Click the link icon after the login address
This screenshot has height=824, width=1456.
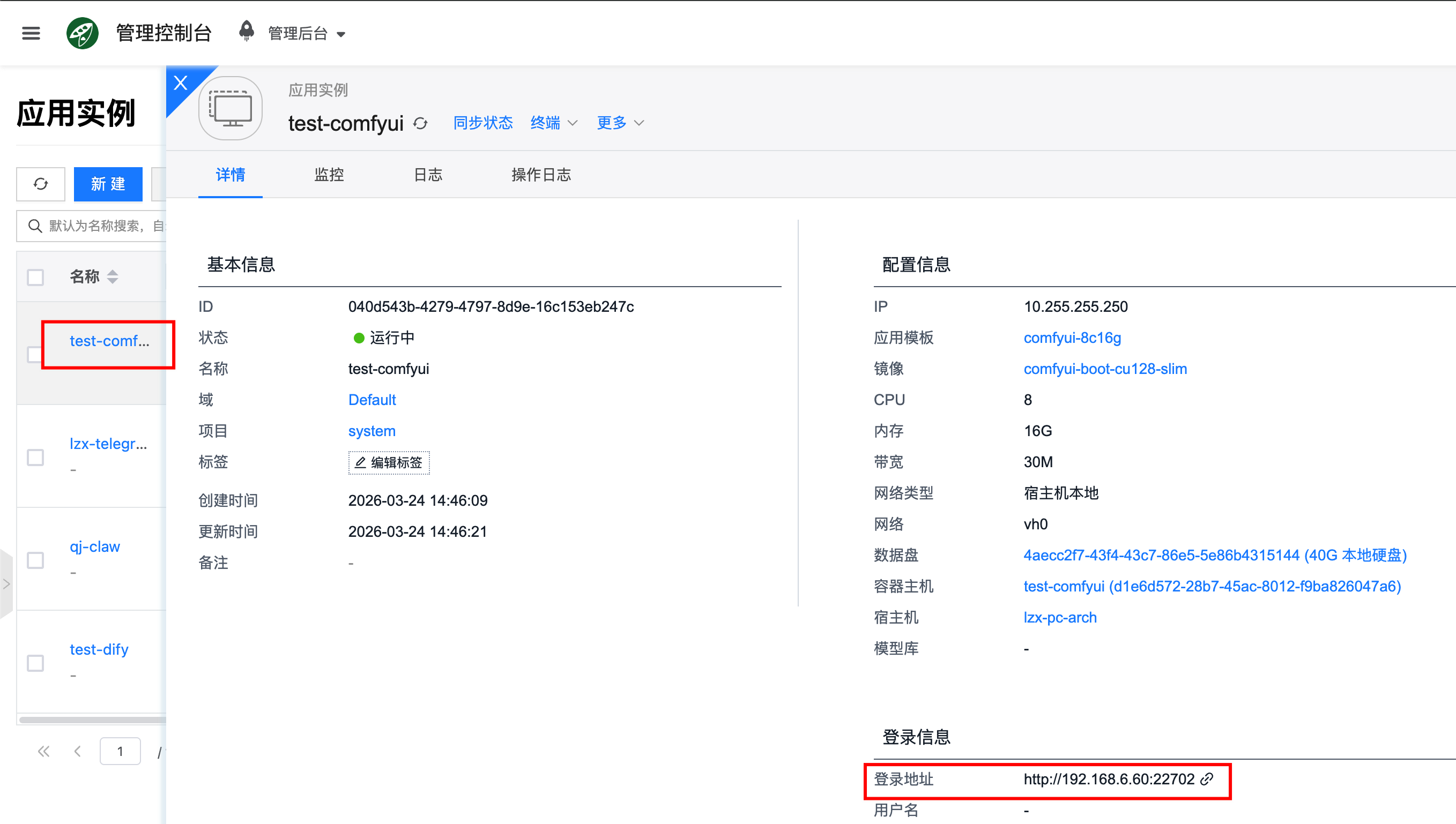(x=1206, y=780)
